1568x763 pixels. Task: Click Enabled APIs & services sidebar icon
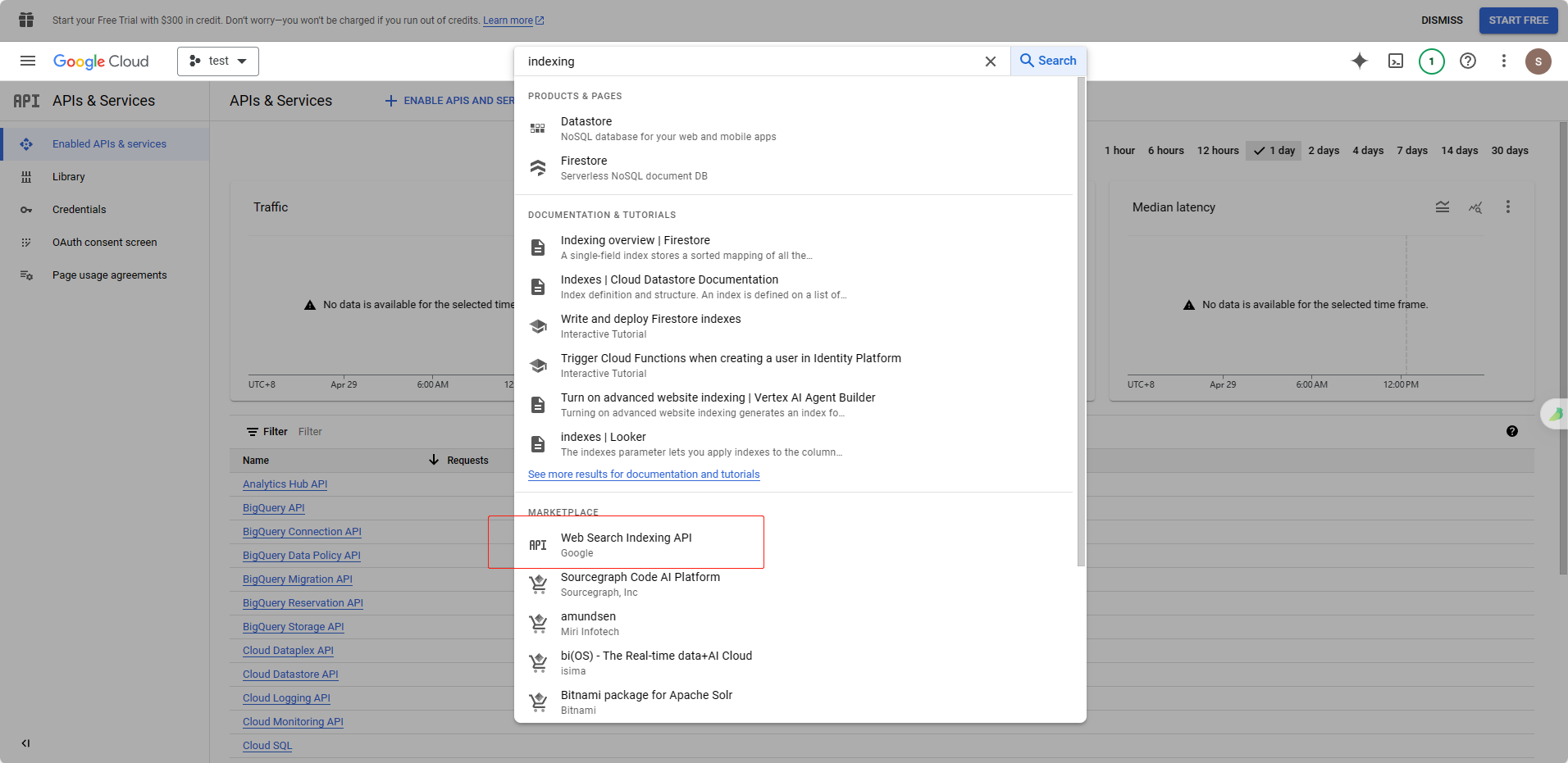pyautogui.click(x=26, y=144)
